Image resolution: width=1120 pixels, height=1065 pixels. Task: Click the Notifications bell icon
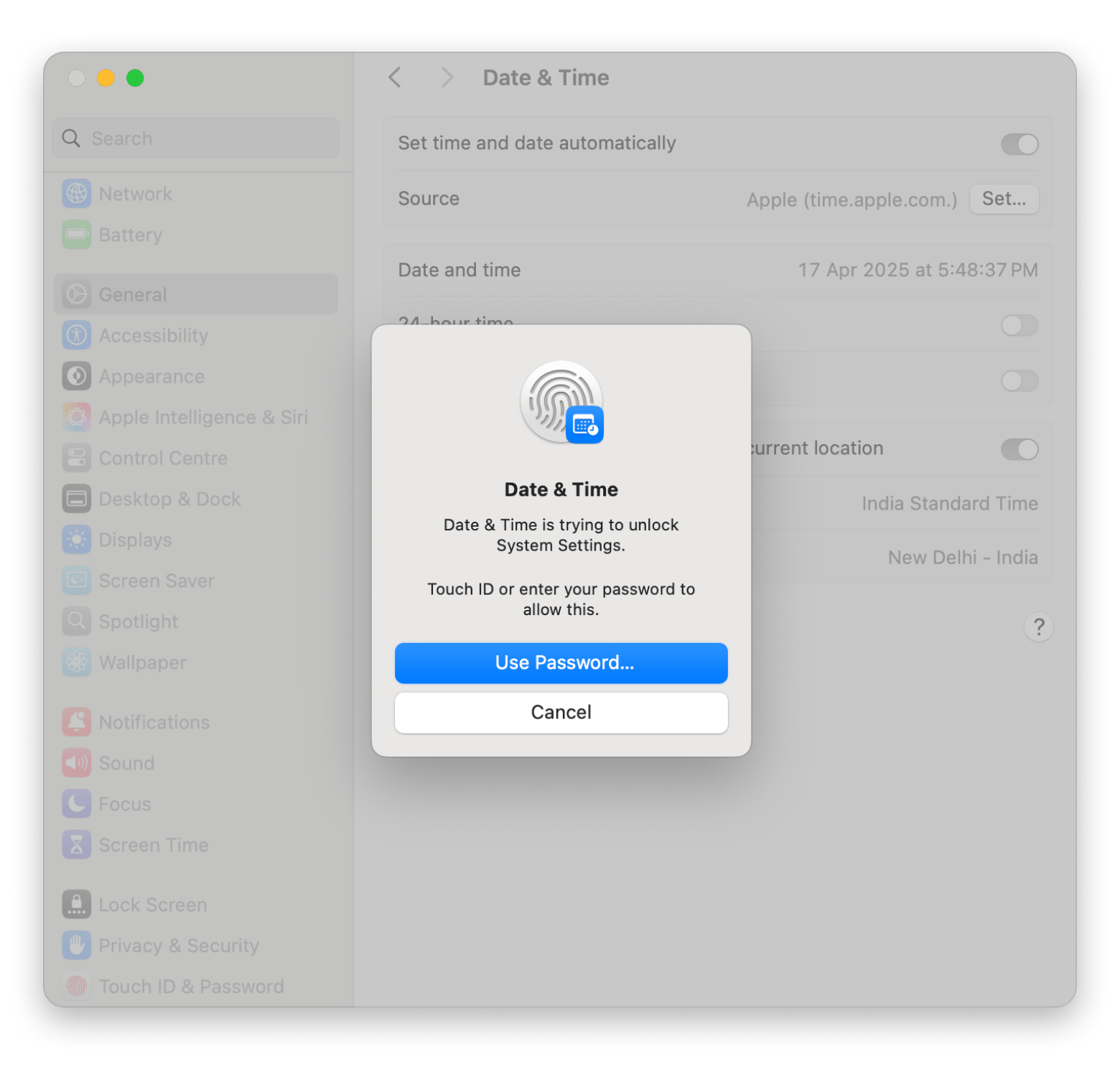[x=76, y=722]
